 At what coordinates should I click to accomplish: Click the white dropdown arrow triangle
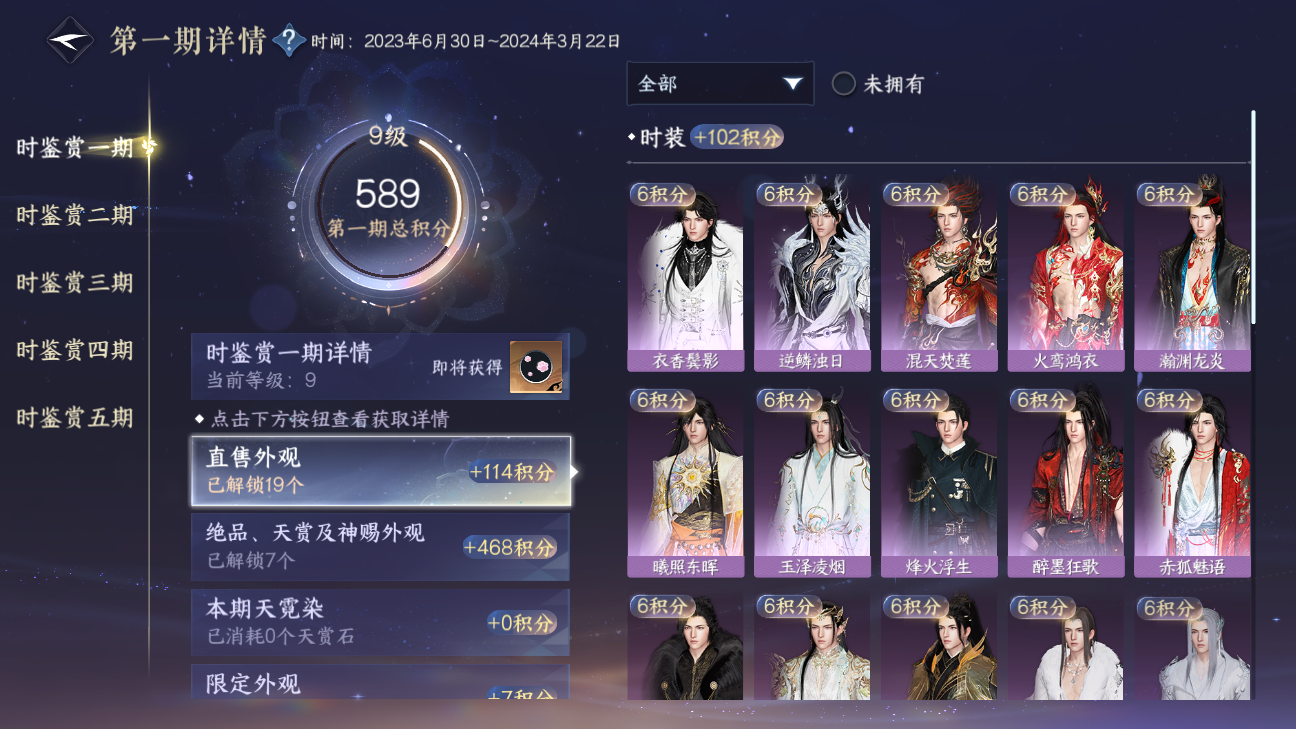[x=793, y=84]
